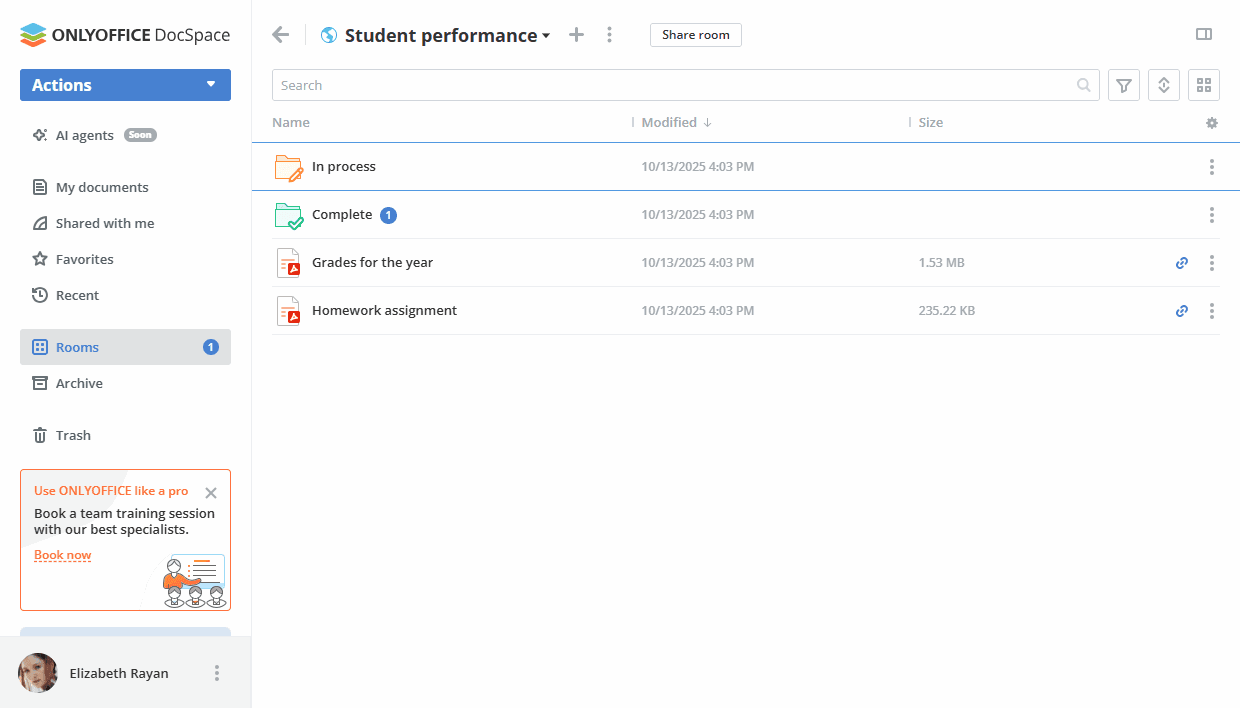This screenshot has height=708, width=1240.
Task: Click the sort order icon
Action: 1164,86
